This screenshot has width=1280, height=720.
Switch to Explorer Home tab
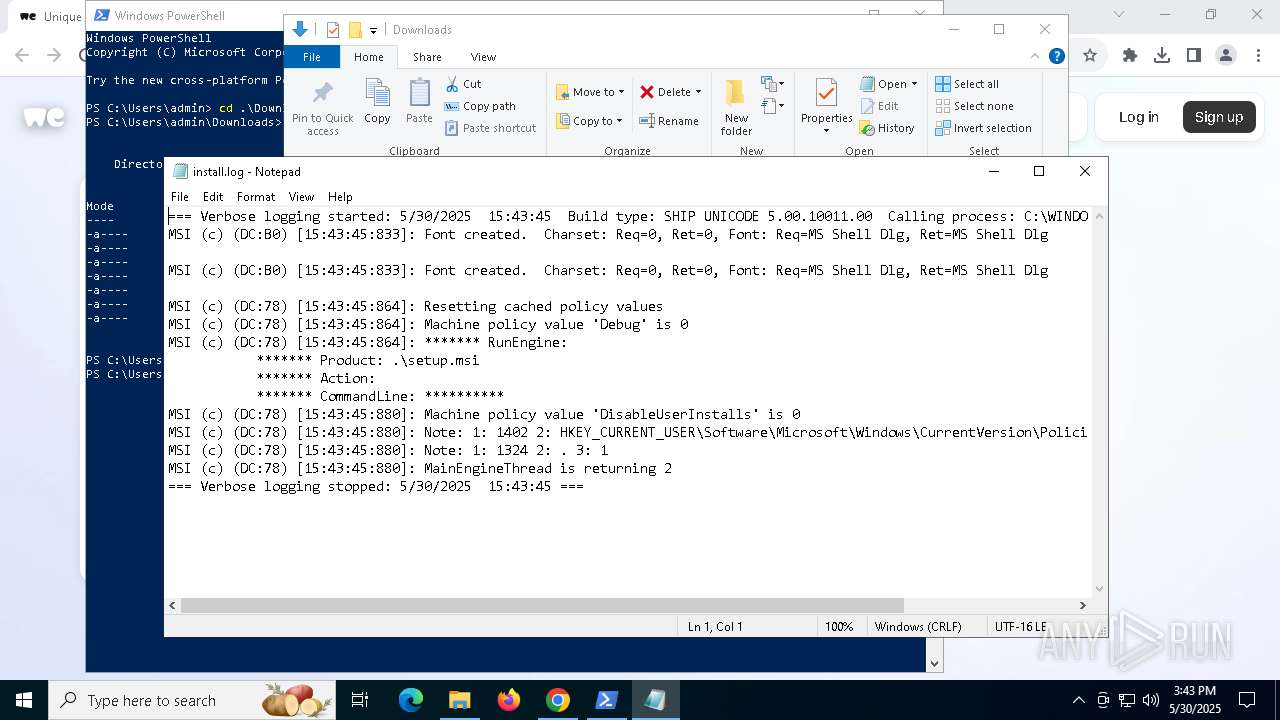pyautogui.click(x=369, y=57)
